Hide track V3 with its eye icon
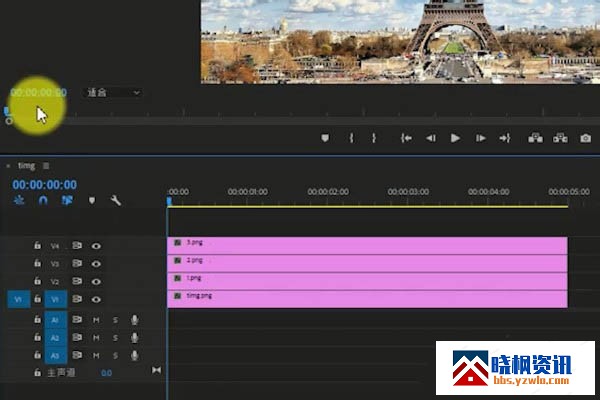Screen dimensions: 600x400 pyautogui.click(x=96, y=264)
